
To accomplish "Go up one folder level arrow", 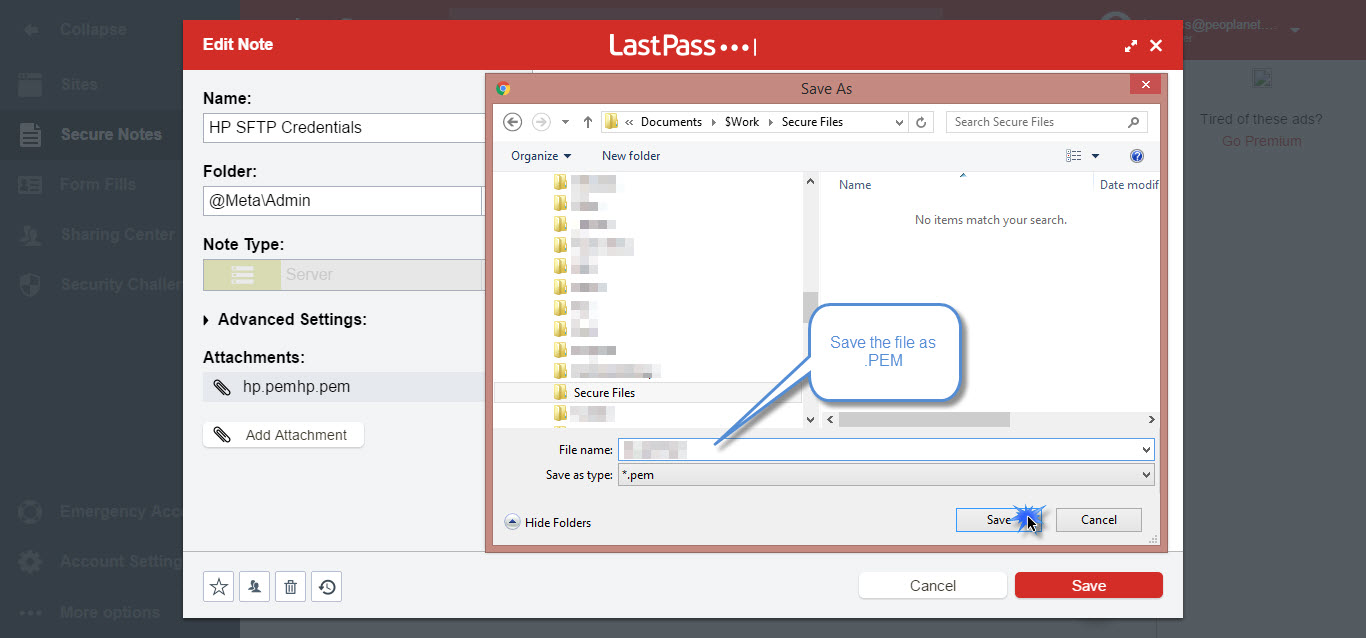I will pyautogui.click(x=588, y=122).
